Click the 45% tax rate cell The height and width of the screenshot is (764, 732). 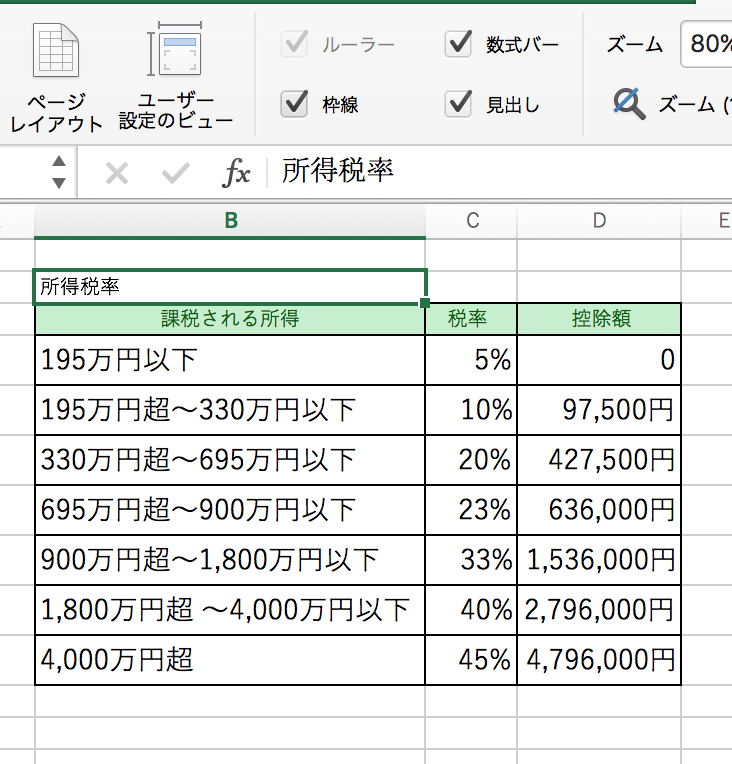pyautogui.click(x=471, y=660)
